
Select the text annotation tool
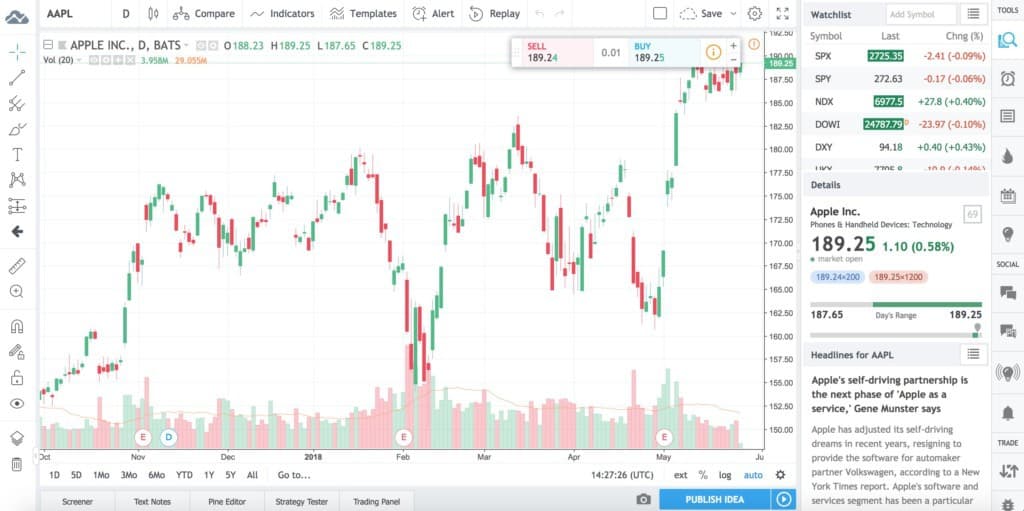[x=17, y=154]
